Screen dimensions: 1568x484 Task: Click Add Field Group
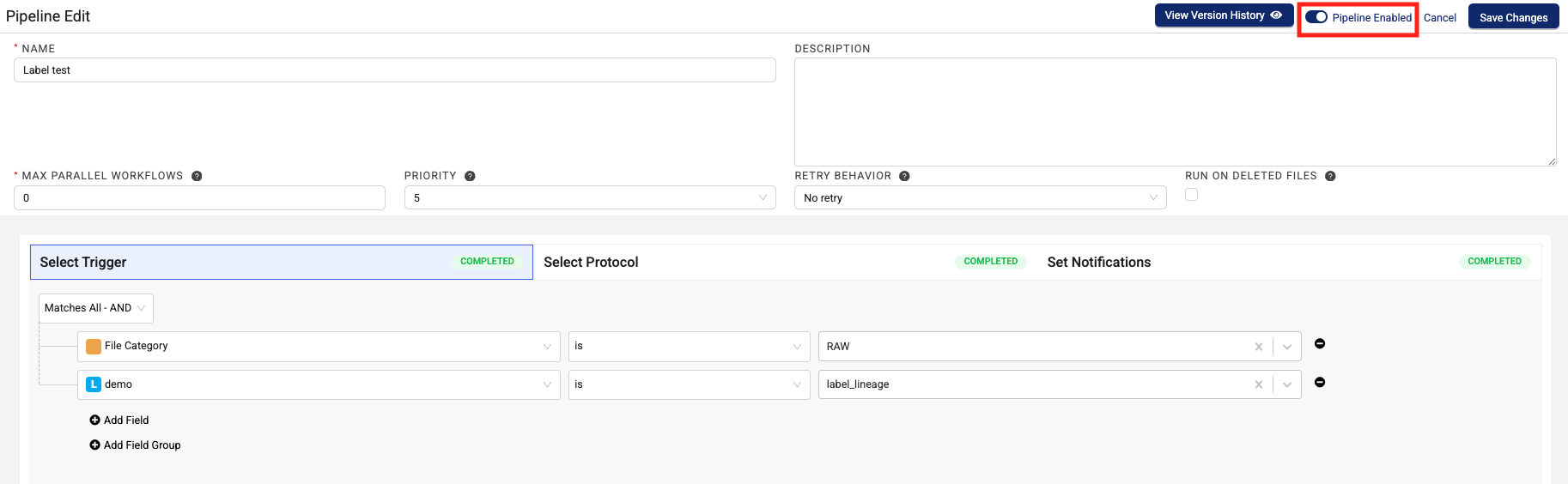click(135, 445)
